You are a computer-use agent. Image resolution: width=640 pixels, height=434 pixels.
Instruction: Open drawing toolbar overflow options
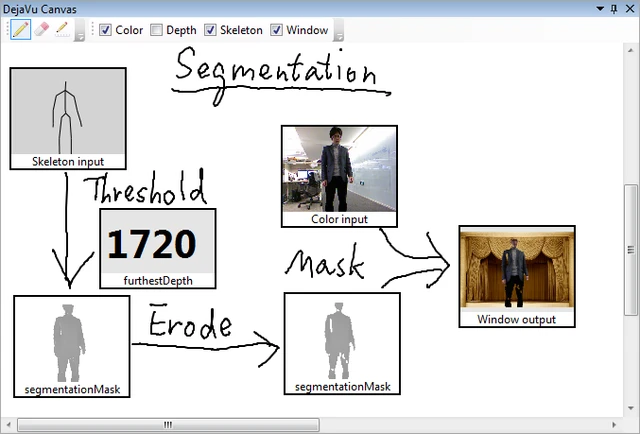pos(80,31)
